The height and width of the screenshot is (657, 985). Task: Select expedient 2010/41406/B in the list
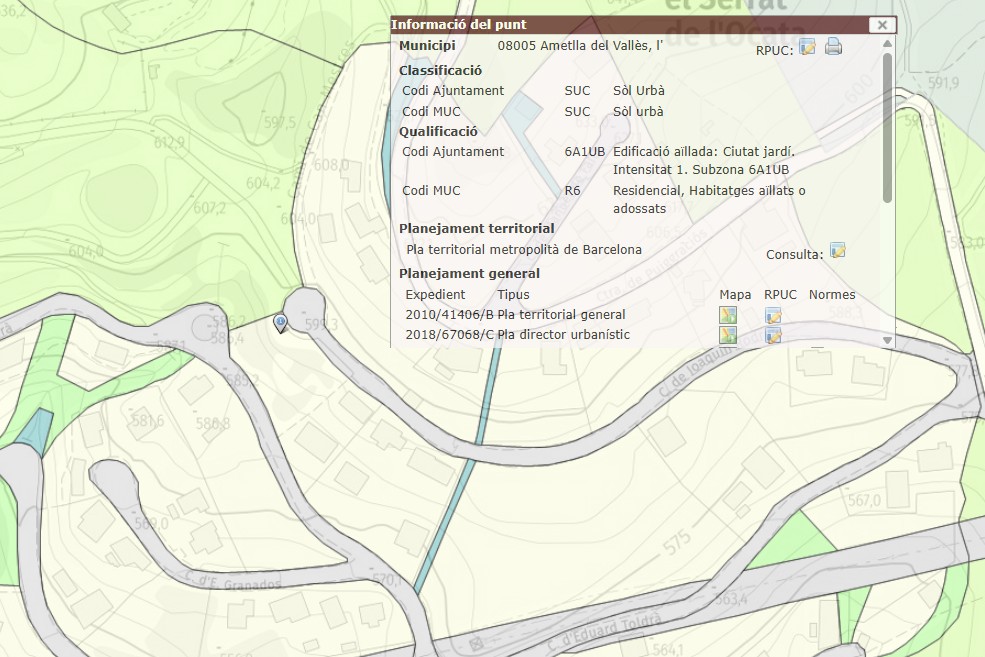[449, 315]
